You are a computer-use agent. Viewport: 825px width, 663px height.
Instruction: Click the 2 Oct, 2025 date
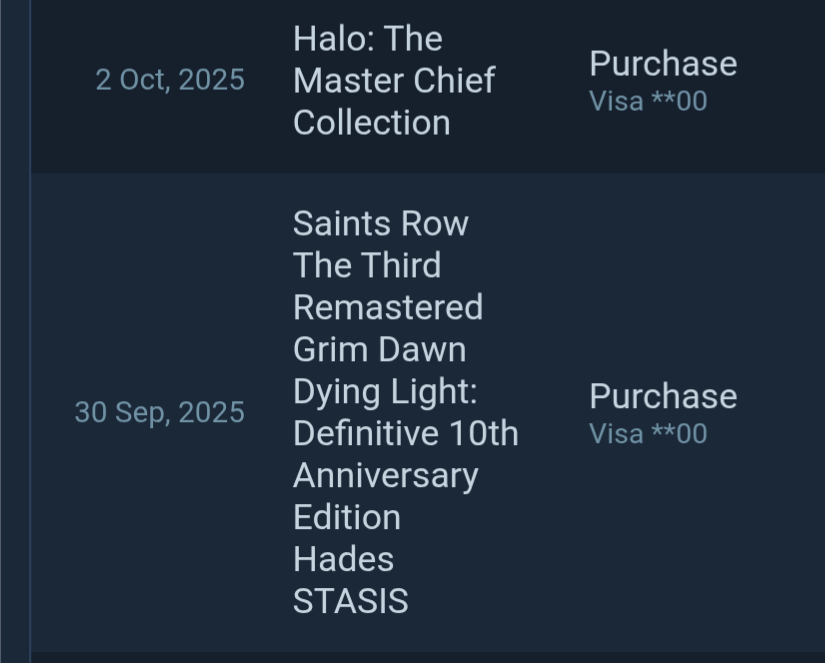pyautogui.click(x=170, y=80)
